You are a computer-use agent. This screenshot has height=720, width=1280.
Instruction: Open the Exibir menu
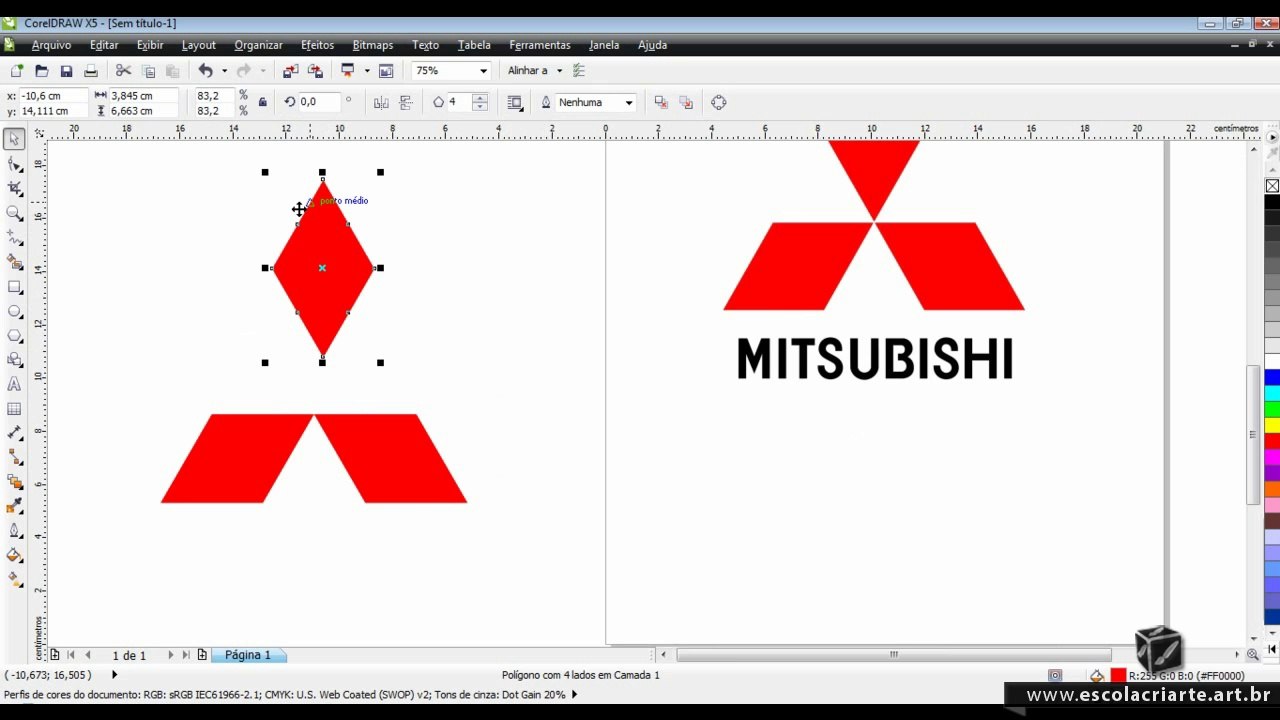tap(150, 45)
